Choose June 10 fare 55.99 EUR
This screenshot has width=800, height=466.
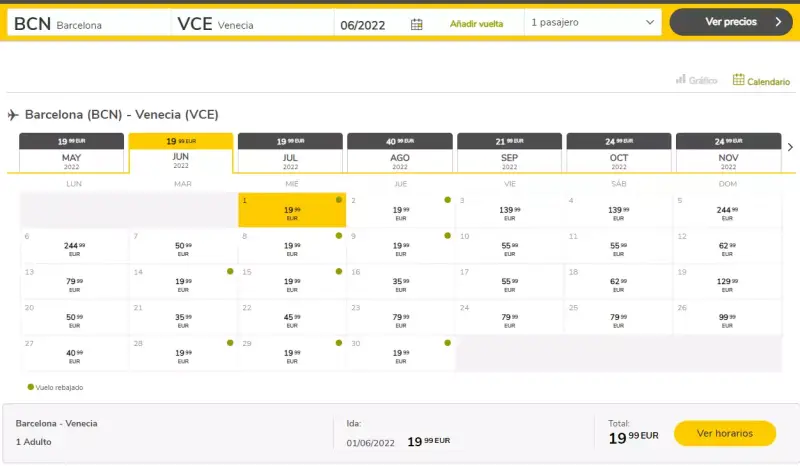pyautogui.click(x=509, y=246)
